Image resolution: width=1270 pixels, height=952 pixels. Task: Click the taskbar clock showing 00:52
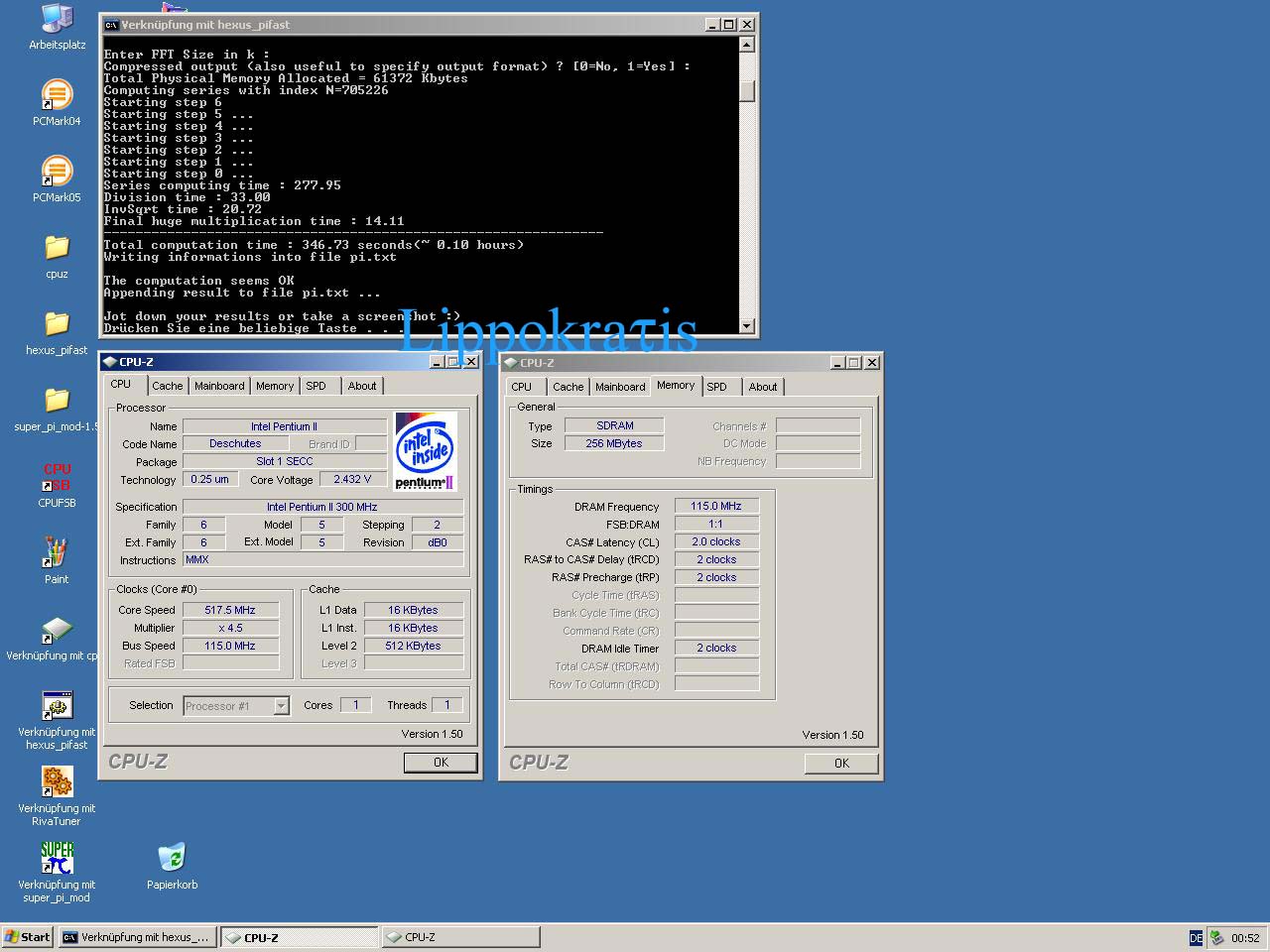pos(1245,938)
